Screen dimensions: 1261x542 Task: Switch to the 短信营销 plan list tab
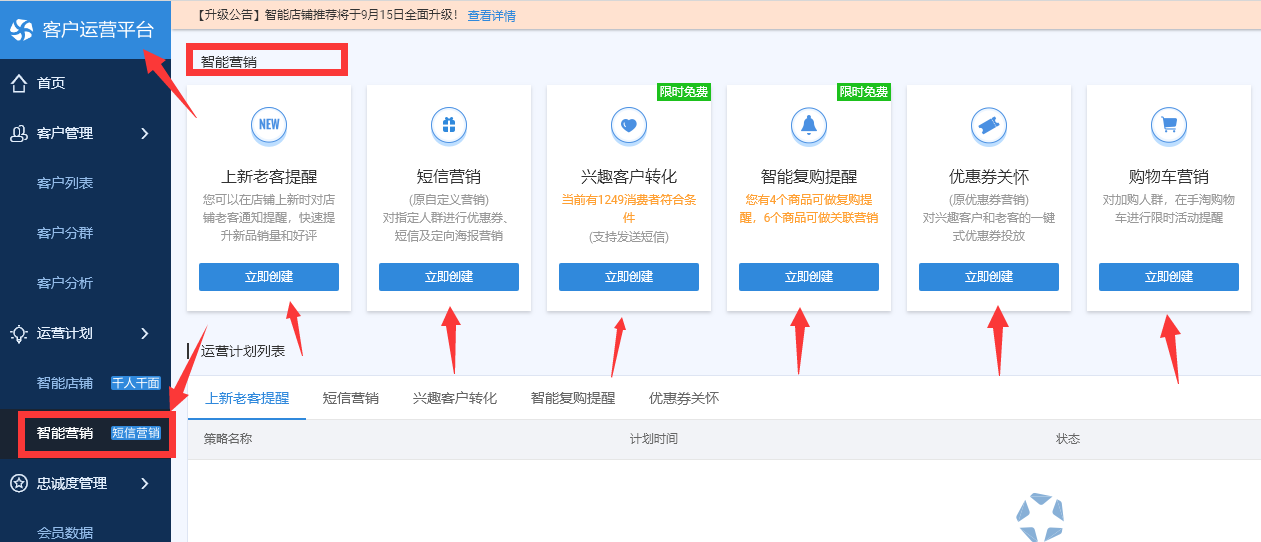[x=350, y=398]
